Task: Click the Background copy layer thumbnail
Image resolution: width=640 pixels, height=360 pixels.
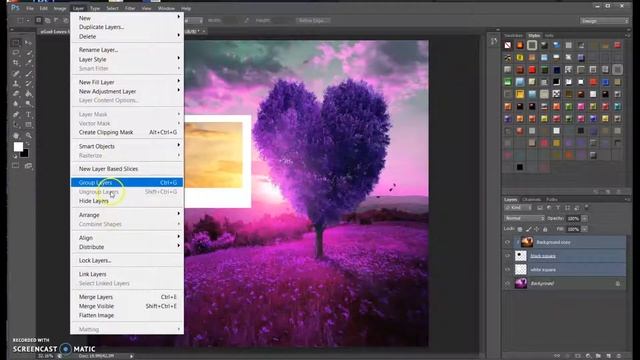Action: pyautogui.click(x=527, y=242)
